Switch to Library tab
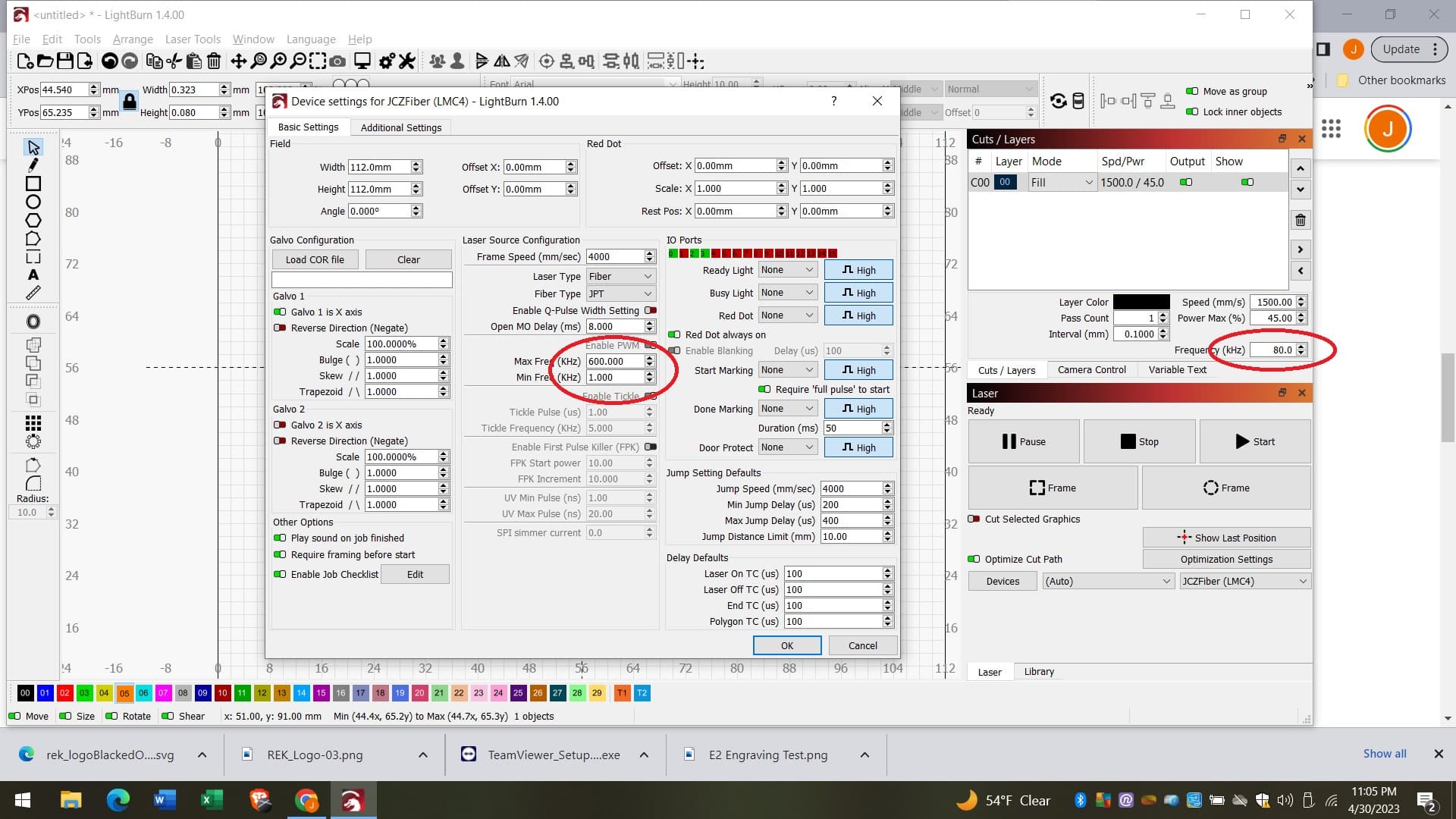 [x=1039, y=671]
